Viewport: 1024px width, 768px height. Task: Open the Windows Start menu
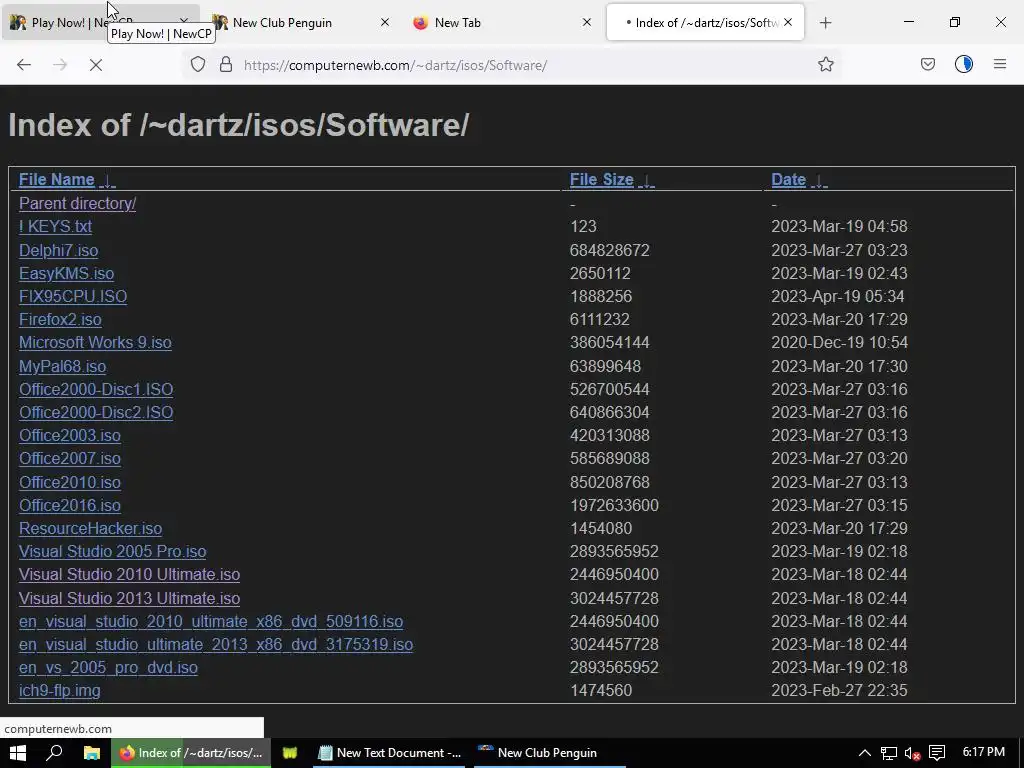pyautogui.click(x=18, y=753)
